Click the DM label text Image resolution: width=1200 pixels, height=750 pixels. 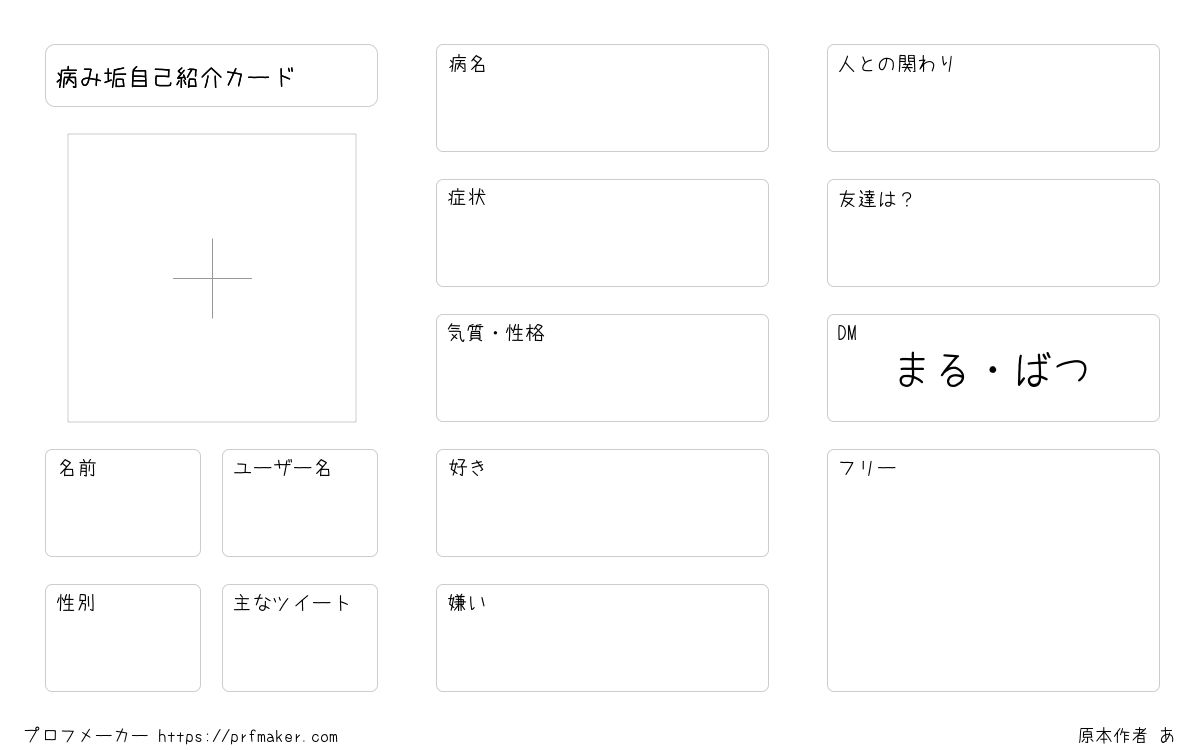pyautogui.click(x=847, y=333)
